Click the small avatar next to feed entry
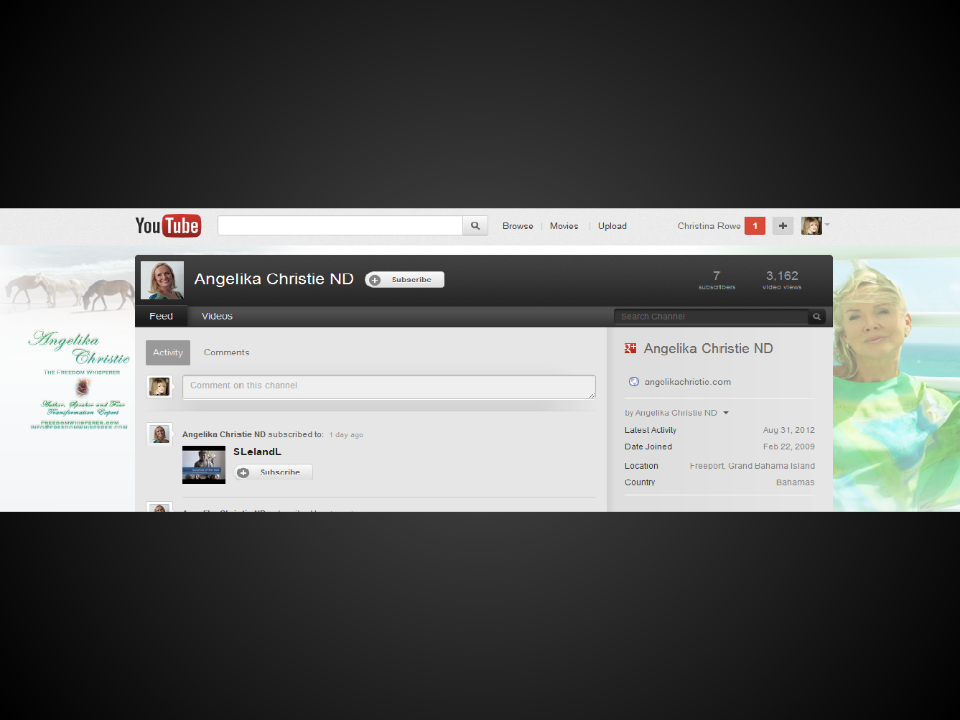This screenshot has width=960, height=720. coord(160,434)
